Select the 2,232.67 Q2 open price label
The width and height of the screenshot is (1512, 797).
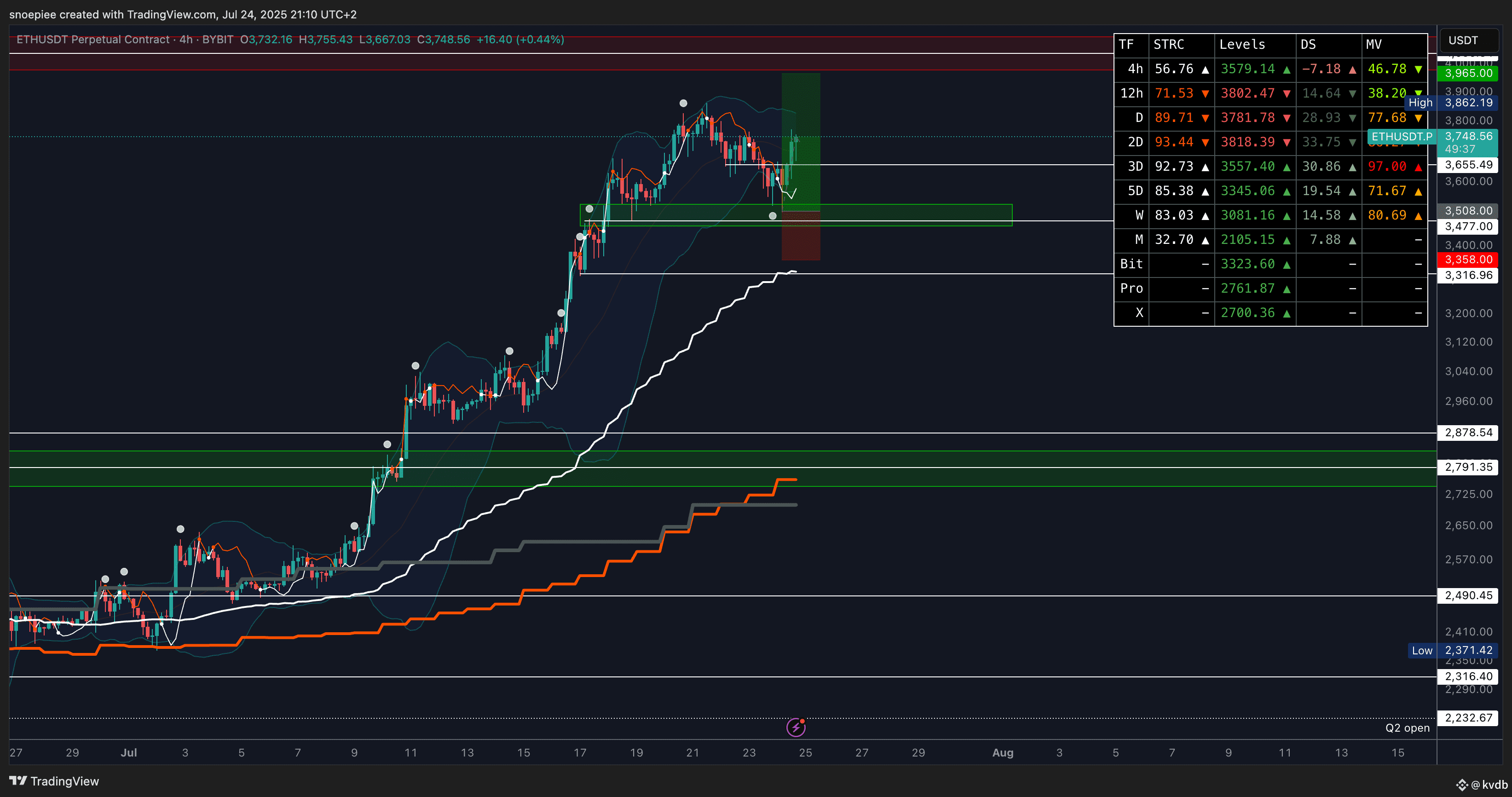click(1468, 718)
